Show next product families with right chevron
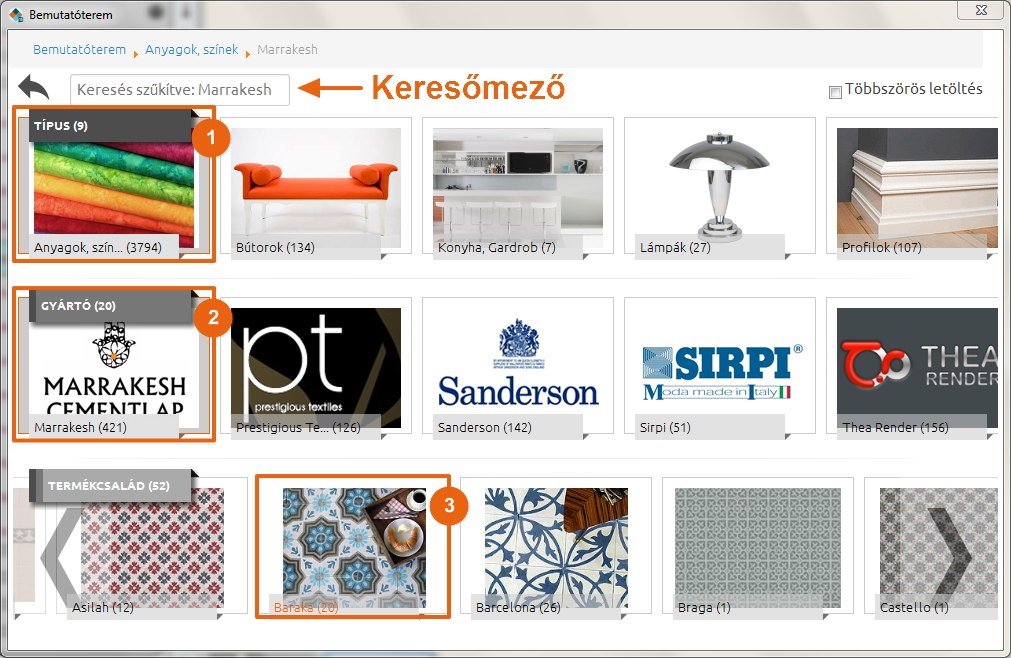This screenshot has width=1011, height=658. 950,552
